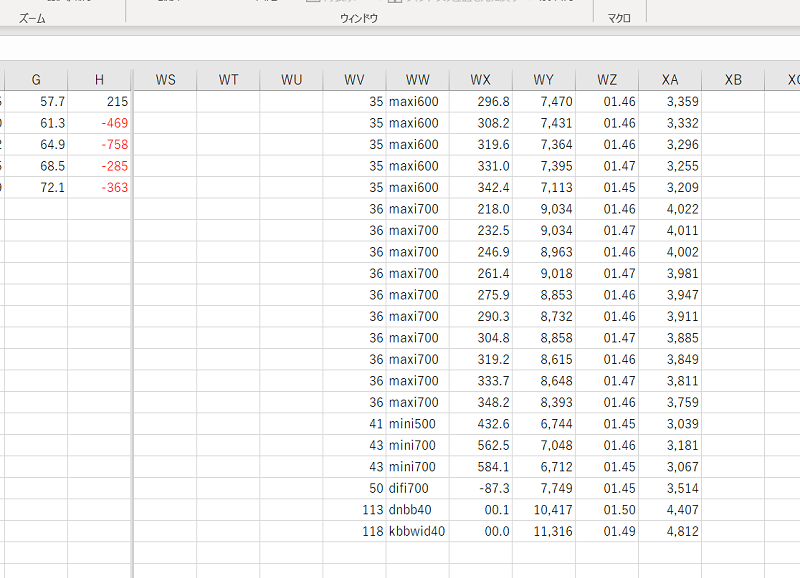This screenshot has width=800, height=578.
Task: Click the cell containing dnbb40
Action: (418, 510)
